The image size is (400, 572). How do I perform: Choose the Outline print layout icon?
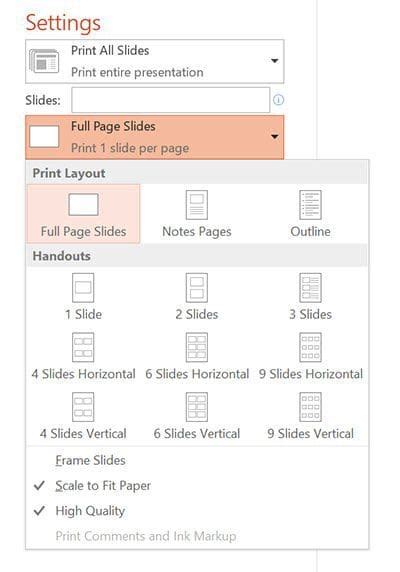pos(310,205)
